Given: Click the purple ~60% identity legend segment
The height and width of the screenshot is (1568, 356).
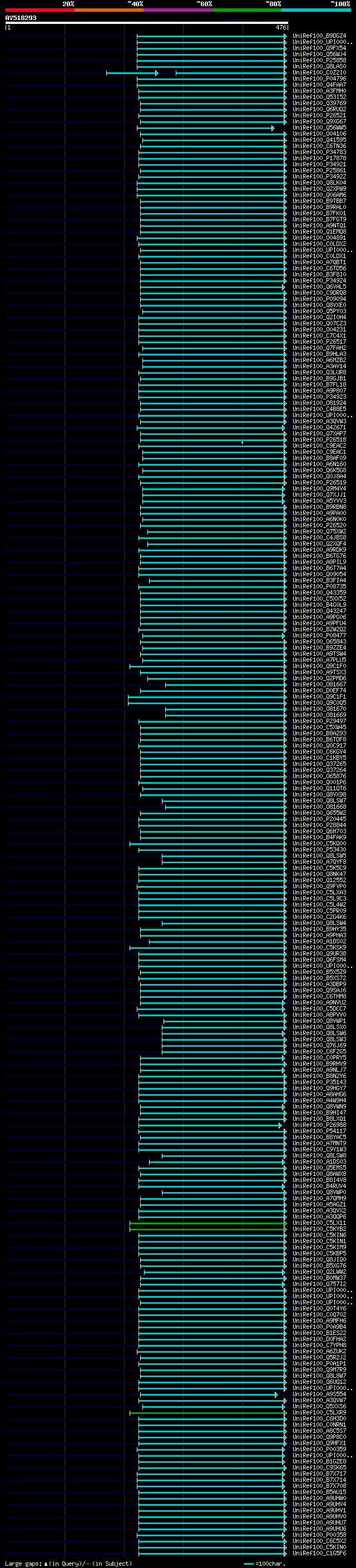Looking at the screenshot, I should pos(177,10).
